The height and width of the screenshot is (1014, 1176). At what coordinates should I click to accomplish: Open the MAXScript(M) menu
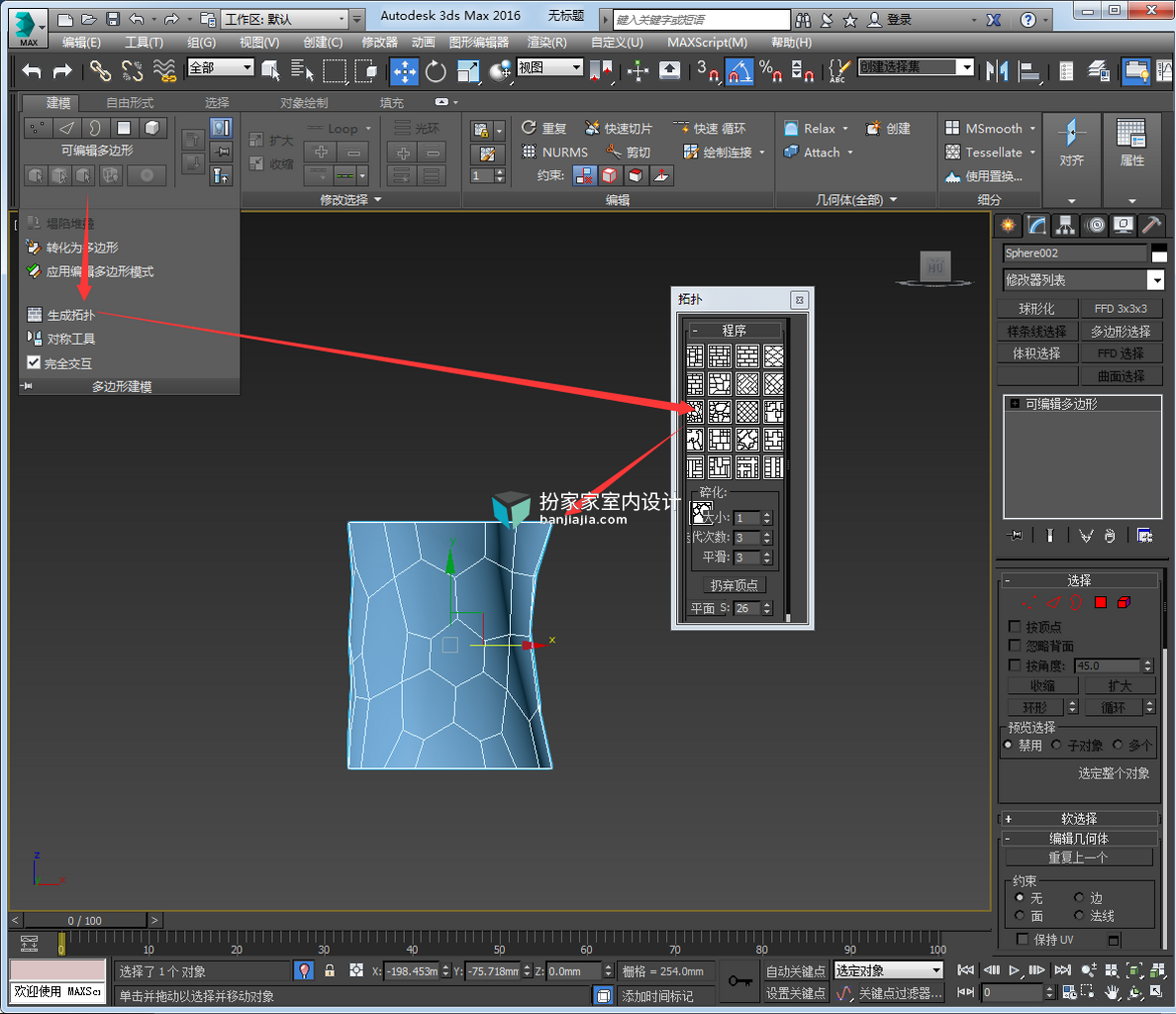click(x=707, y=42)
